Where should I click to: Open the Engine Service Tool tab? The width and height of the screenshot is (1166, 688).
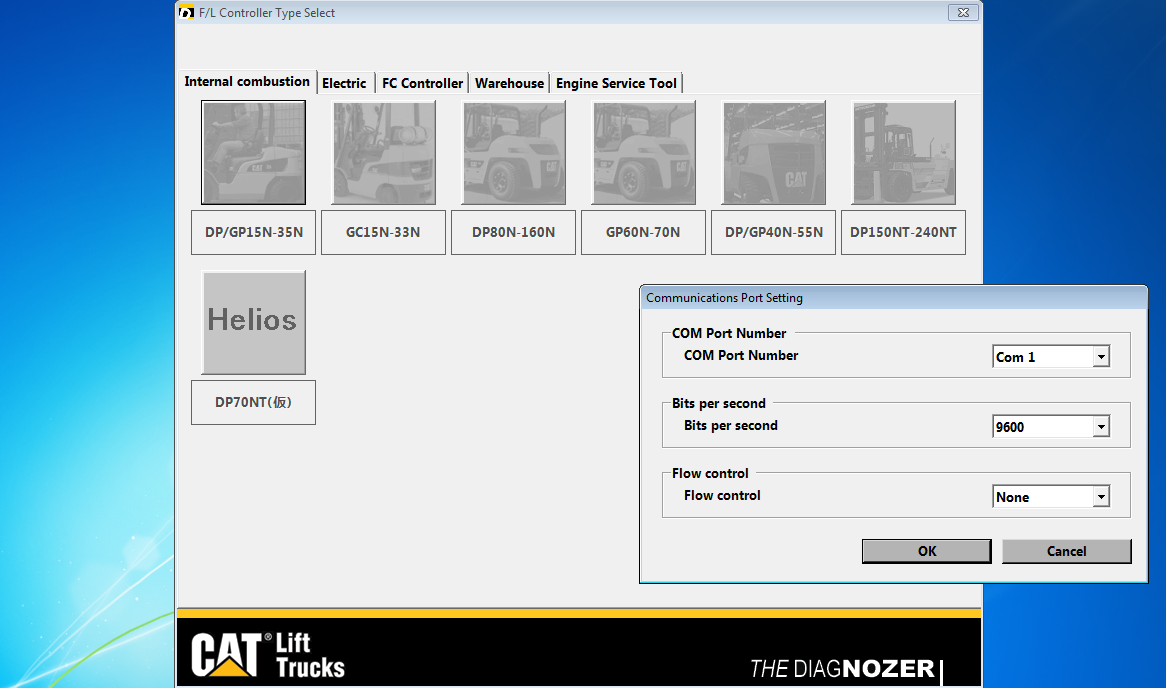pos(616,83)
